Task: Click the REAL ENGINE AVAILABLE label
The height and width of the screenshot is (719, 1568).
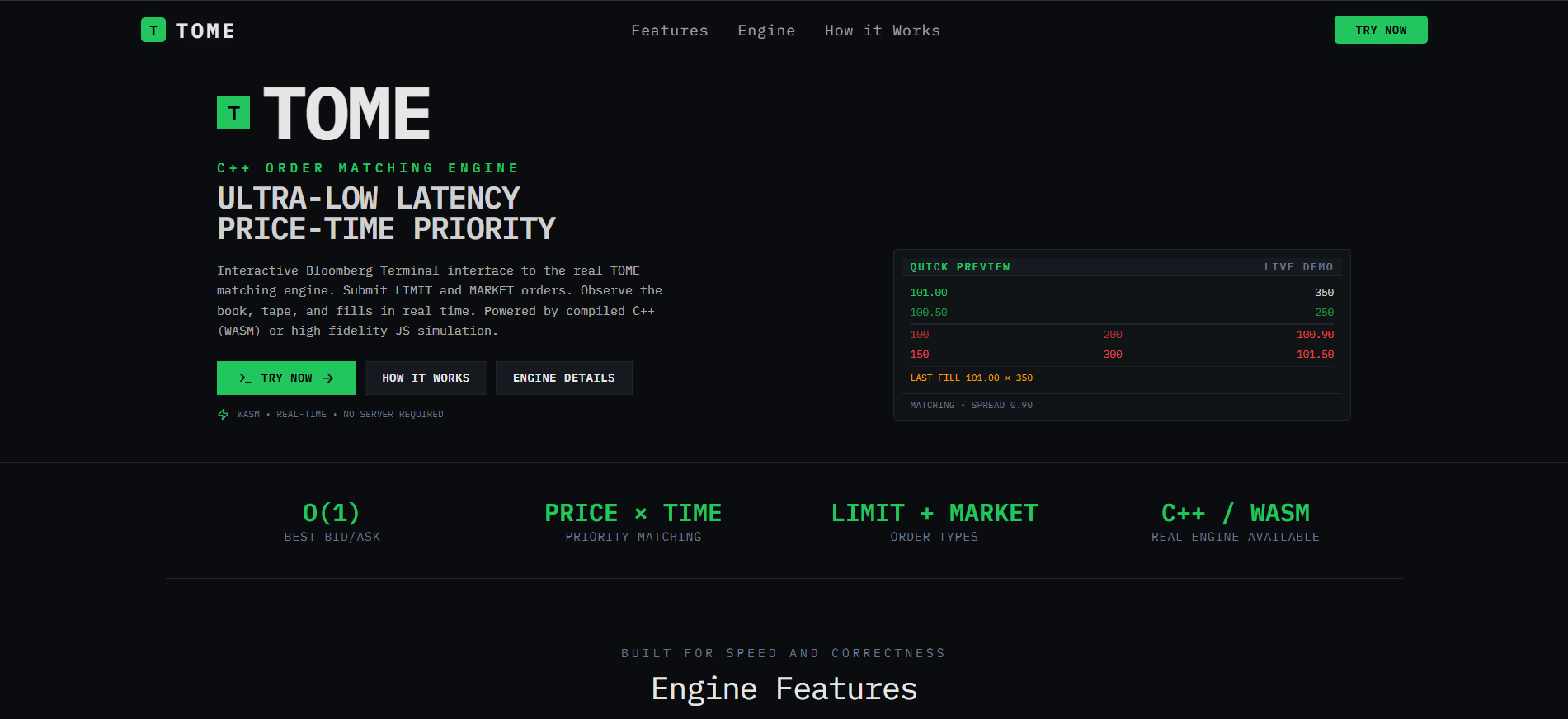Action: pyautogui.click(x=1236, y=537)
